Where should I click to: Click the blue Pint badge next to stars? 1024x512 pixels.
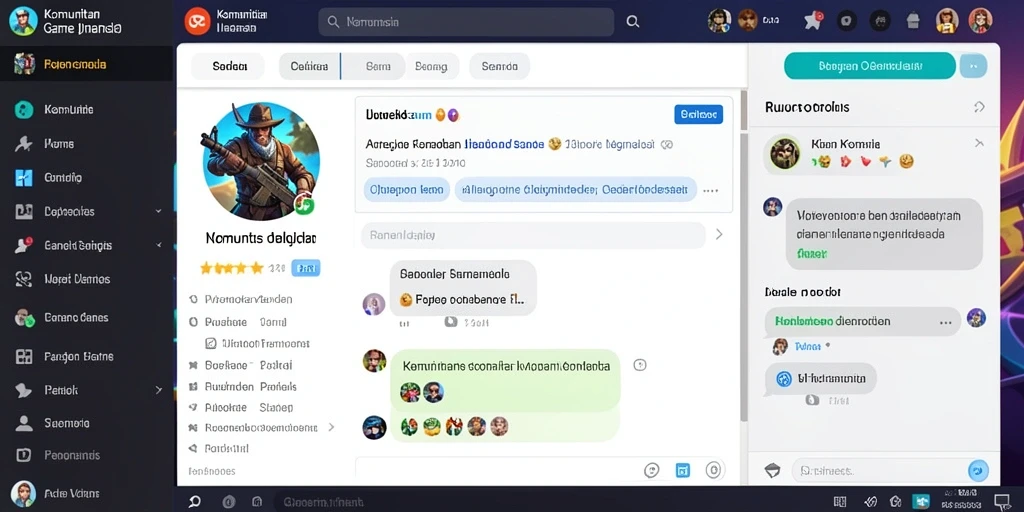click(x=305, y=268)
